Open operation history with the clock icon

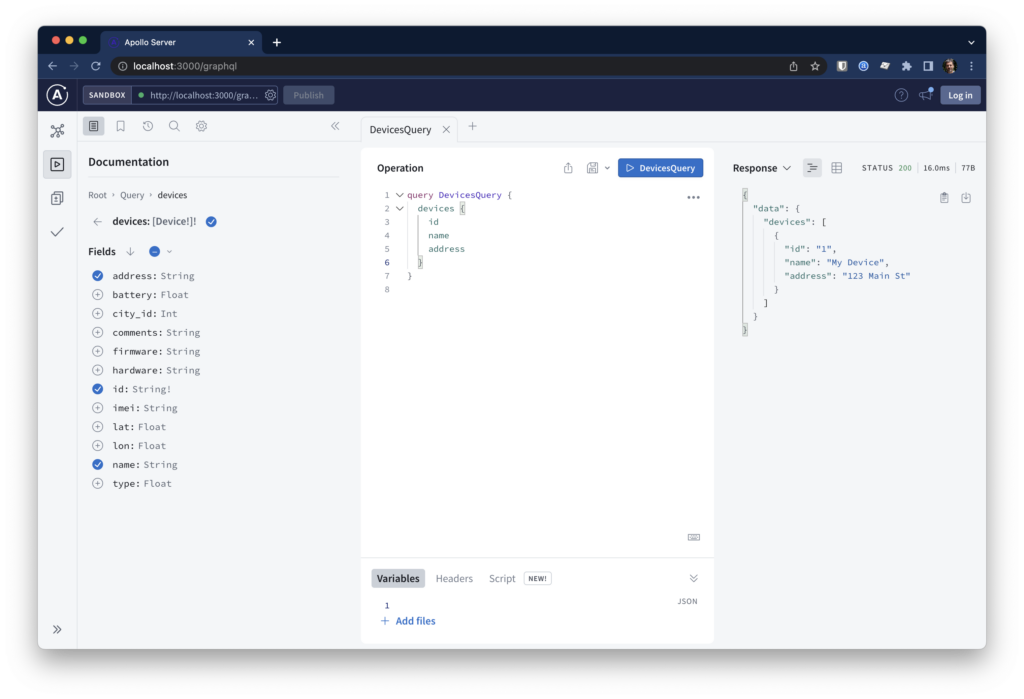click(148, 125)
